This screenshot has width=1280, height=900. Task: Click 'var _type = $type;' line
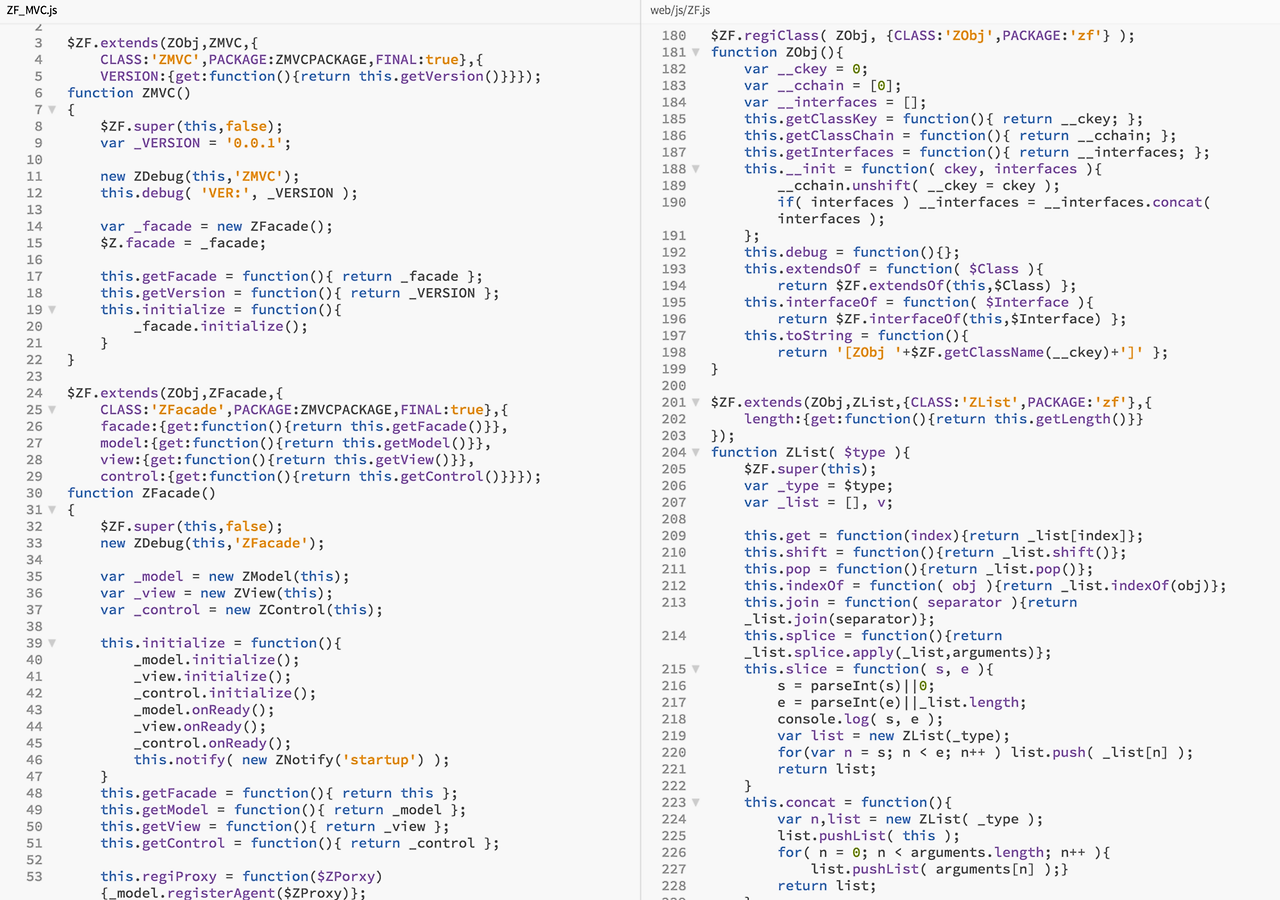click(818, 486)
